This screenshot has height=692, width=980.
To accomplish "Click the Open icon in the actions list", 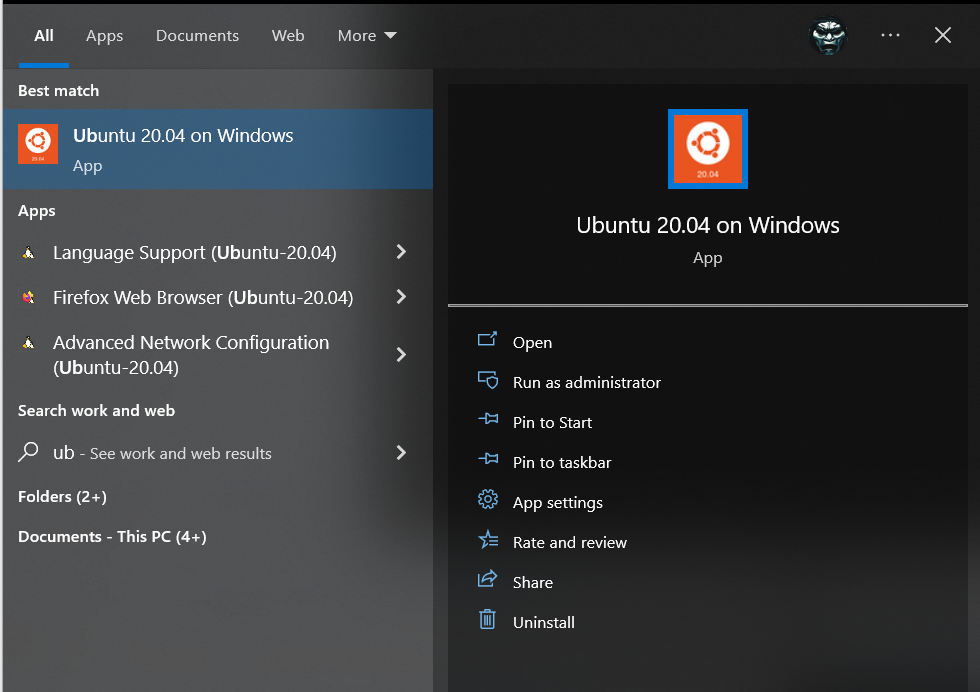I will pyautogui.click(x=487, y=341).
